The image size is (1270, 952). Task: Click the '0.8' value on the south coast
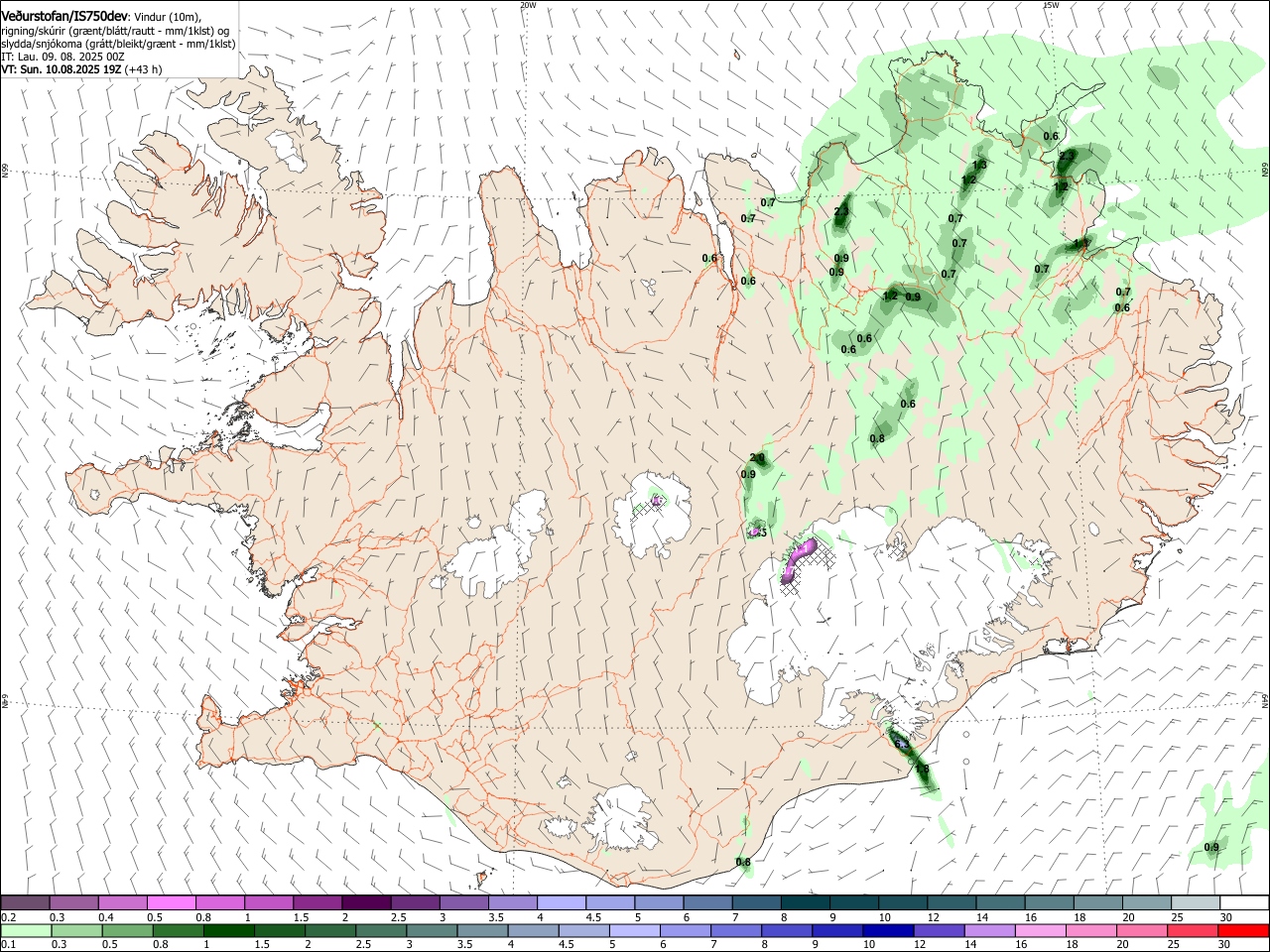click(743, 862)
